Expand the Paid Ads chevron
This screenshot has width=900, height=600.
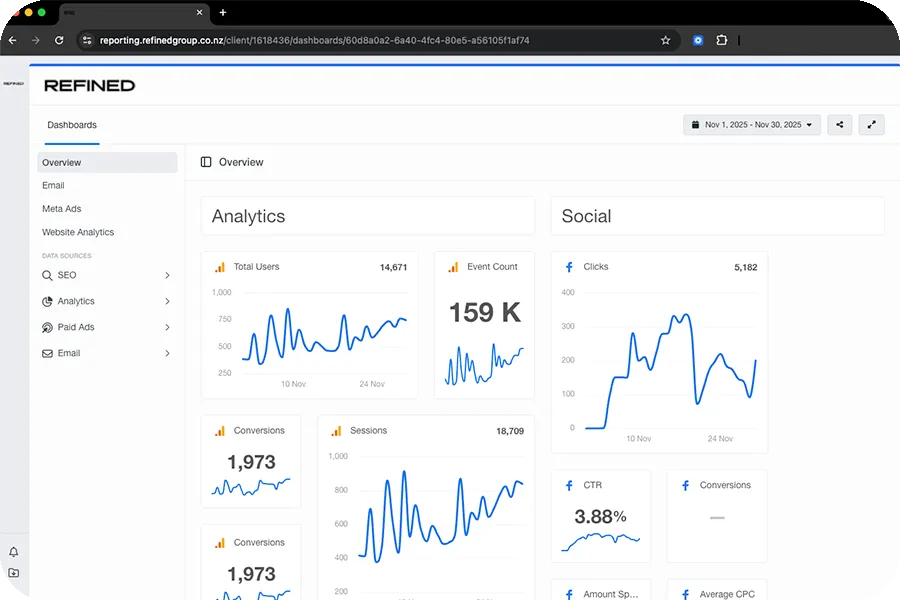pos(167,327)
